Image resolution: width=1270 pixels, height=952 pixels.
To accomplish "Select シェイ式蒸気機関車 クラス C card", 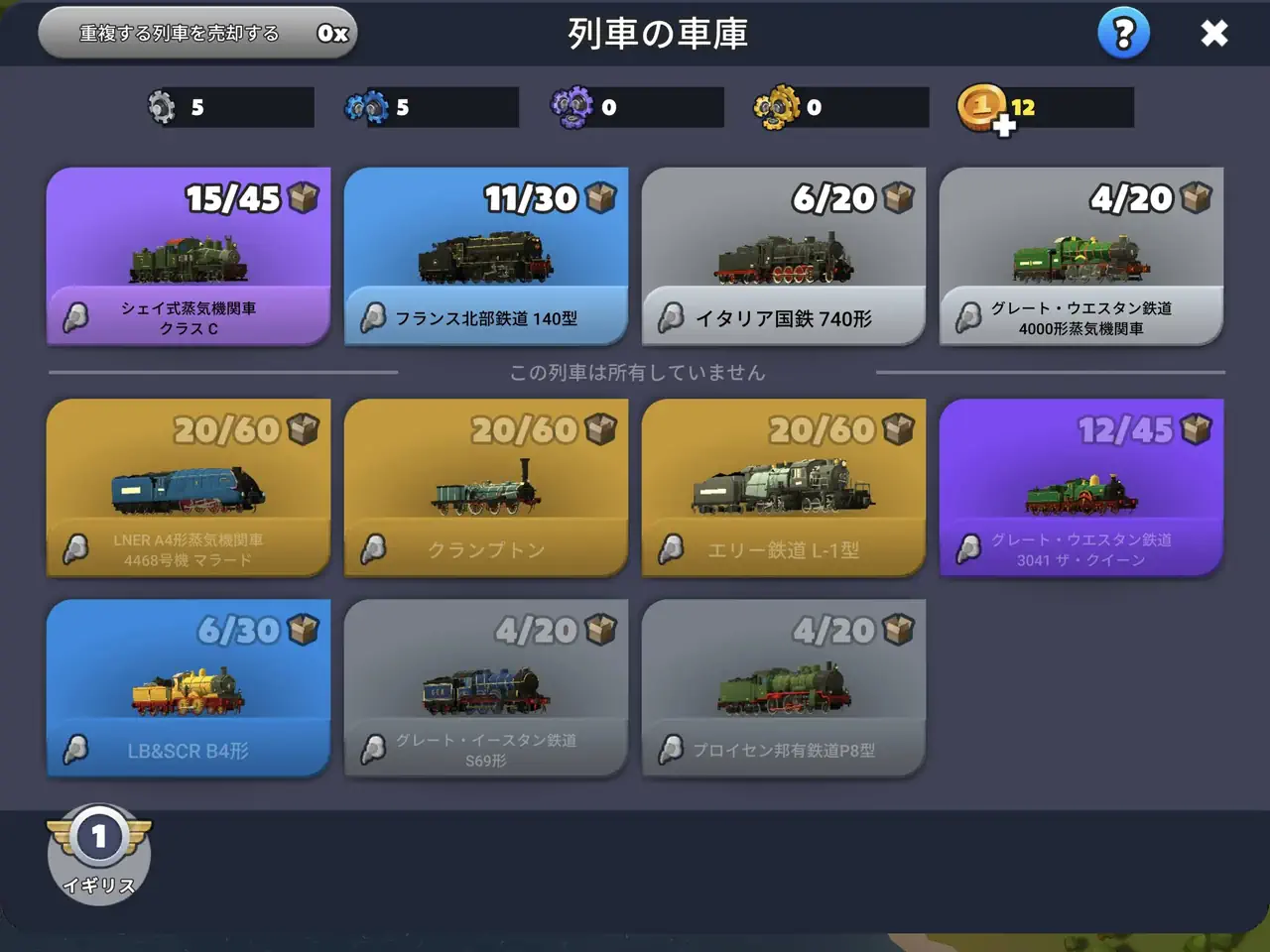I will coord(189,257).
